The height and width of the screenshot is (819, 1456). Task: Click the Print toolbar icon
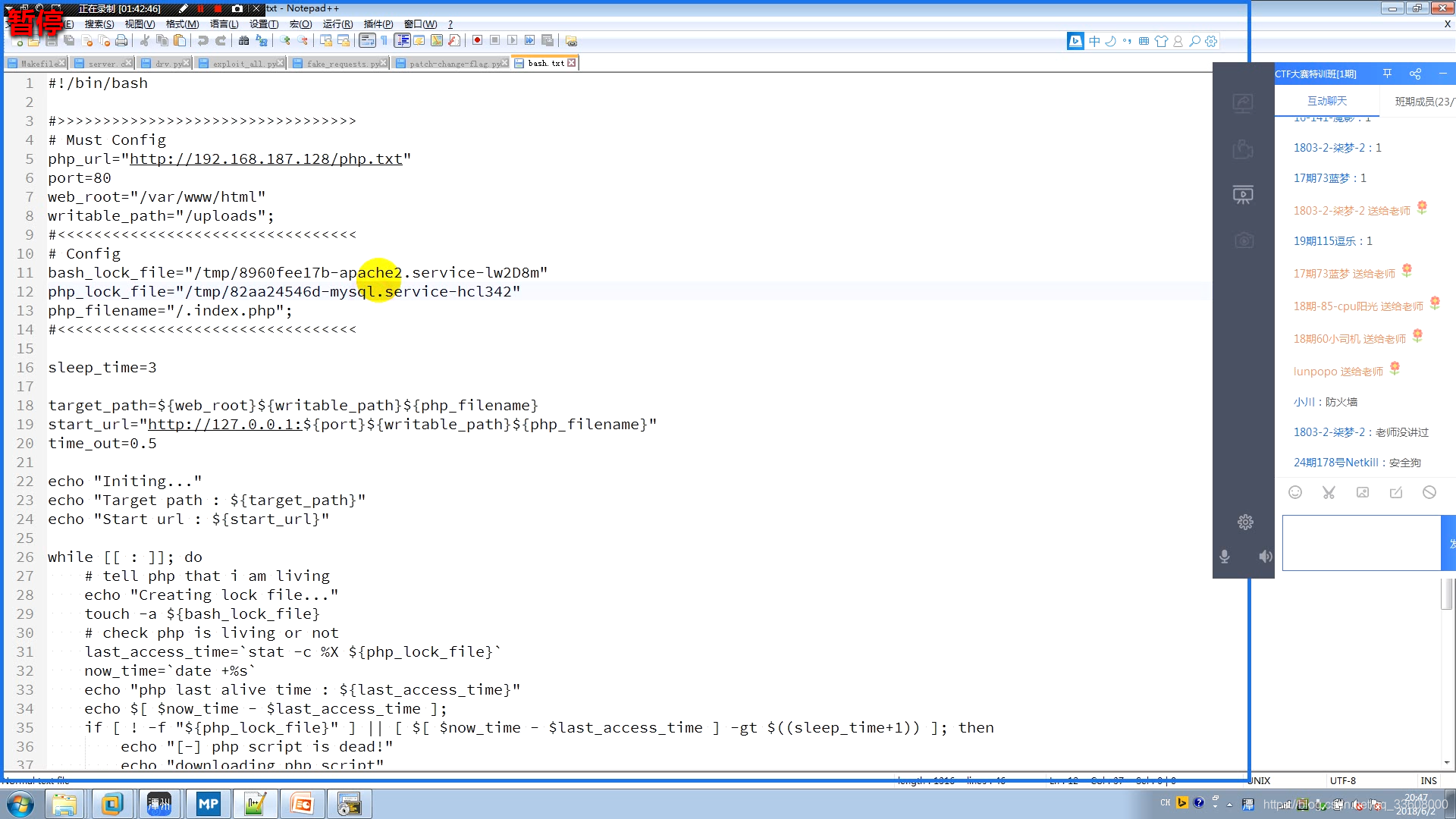point(121,41)
